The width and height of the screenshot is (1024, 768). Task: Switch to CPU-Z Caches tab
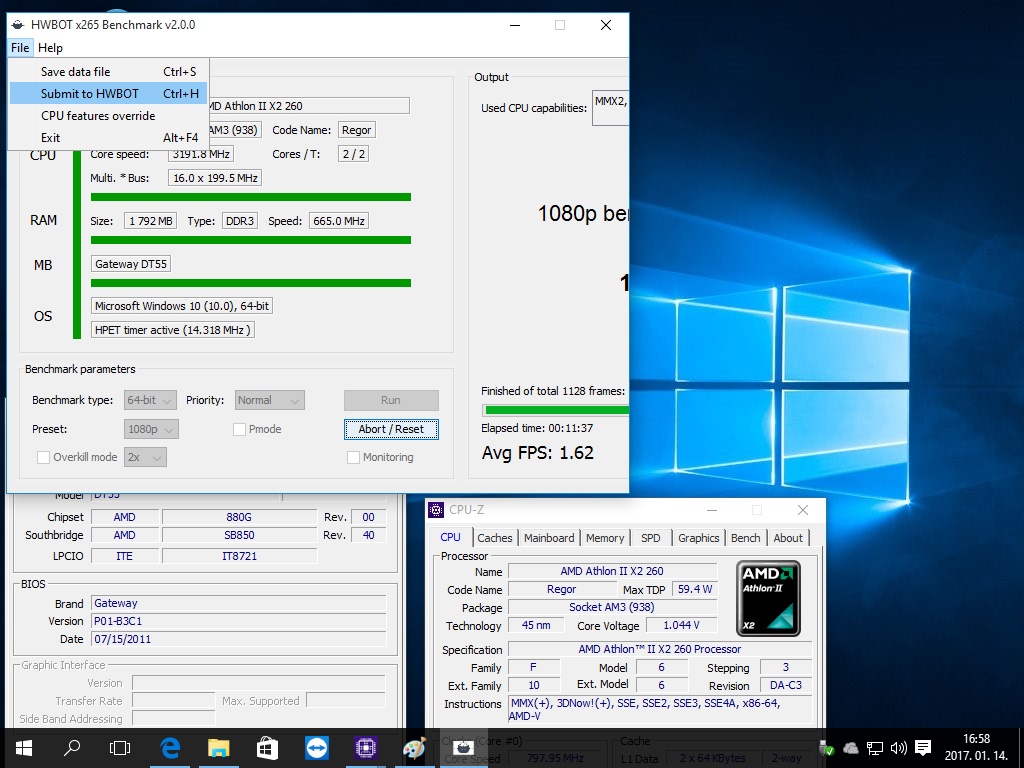[x=494, y=537]
